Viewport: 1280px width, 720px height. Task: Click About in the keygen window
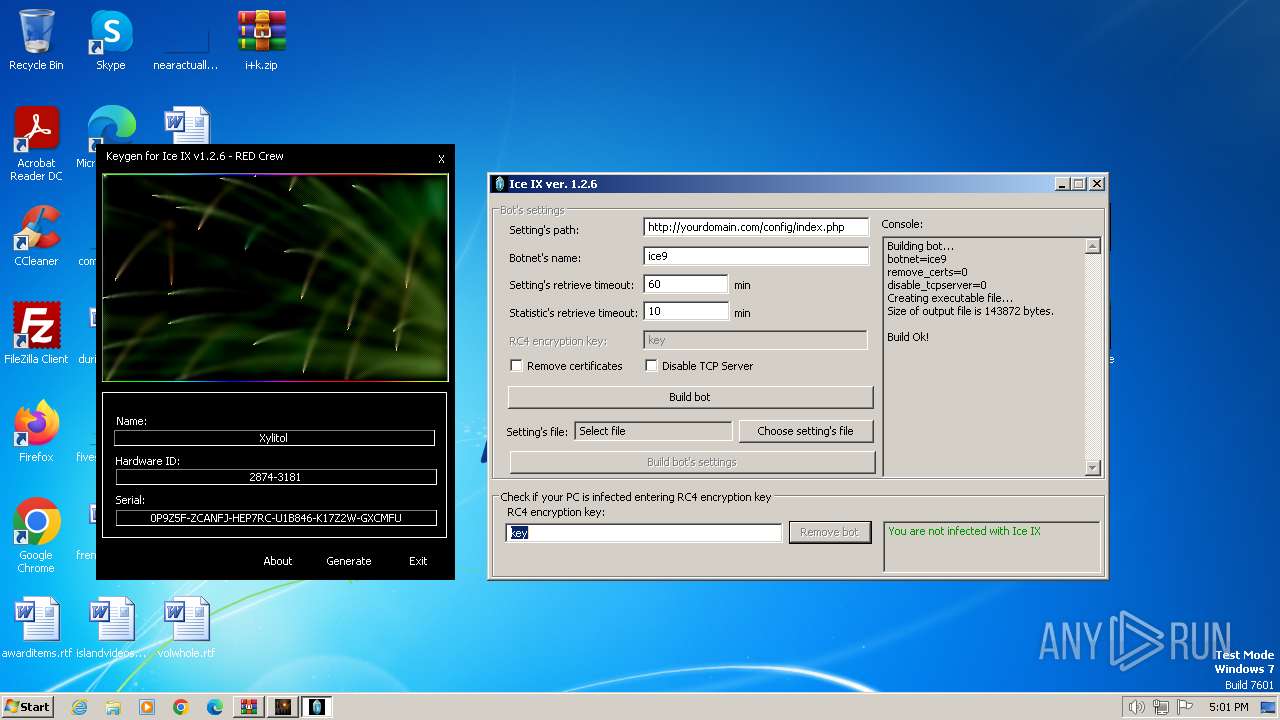(x=278, y=561)
